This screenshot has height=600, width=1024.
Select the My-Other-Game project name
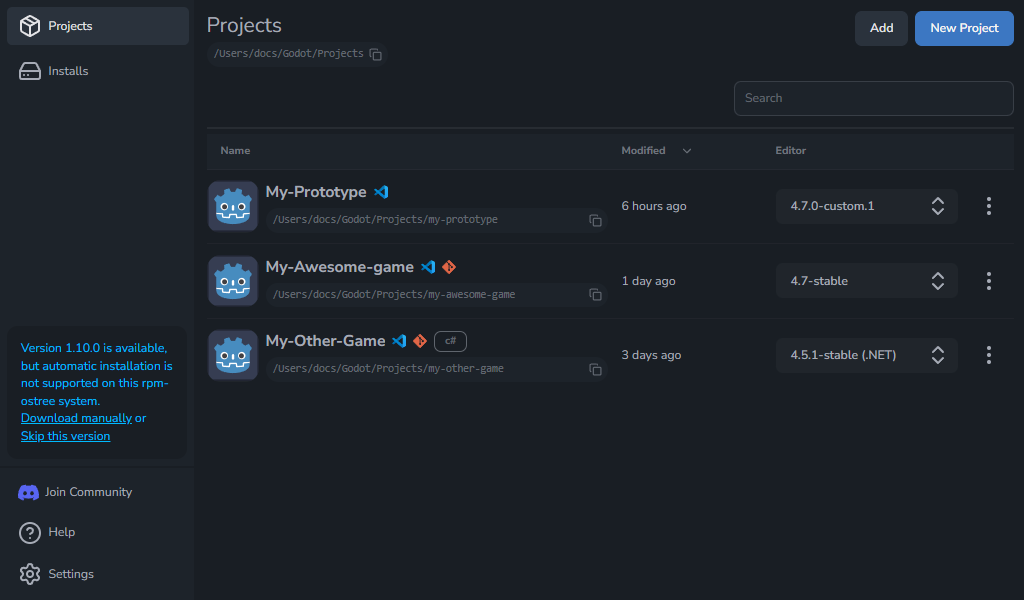[x=325, y=341]
